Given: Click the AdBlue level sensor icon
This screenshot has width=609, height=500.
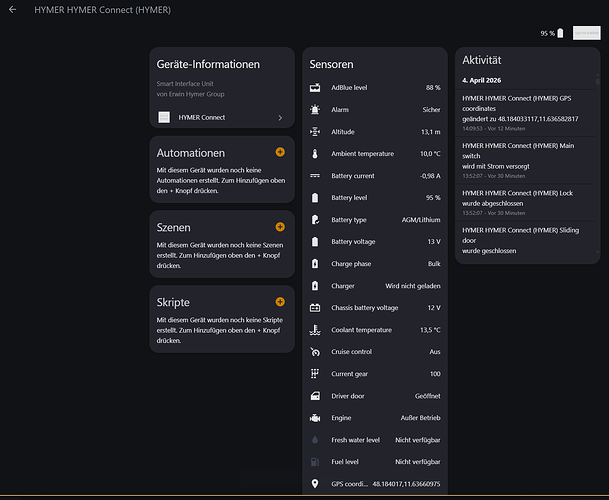Looking at the screenshot, I should point(315,88).
